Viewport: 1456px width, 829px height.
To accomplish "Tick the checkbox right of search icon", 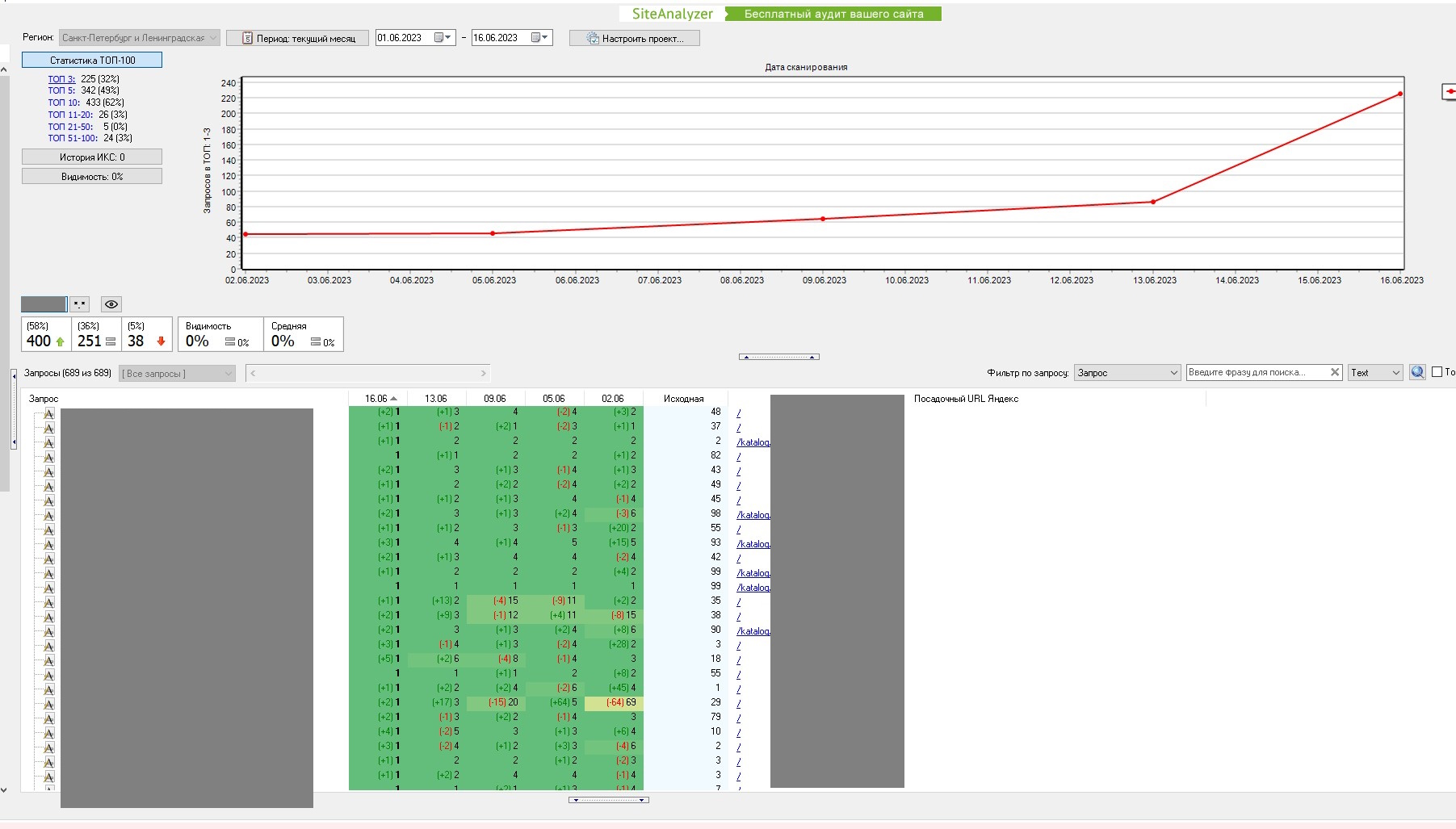I will click(1437, 372).
